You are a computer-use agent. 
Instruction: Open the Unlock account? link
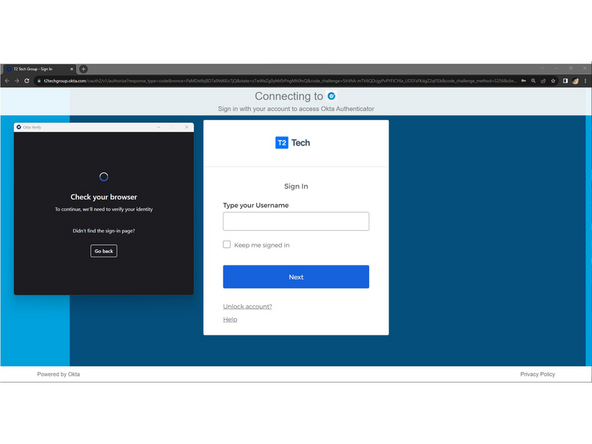click(x=247, y=307)
